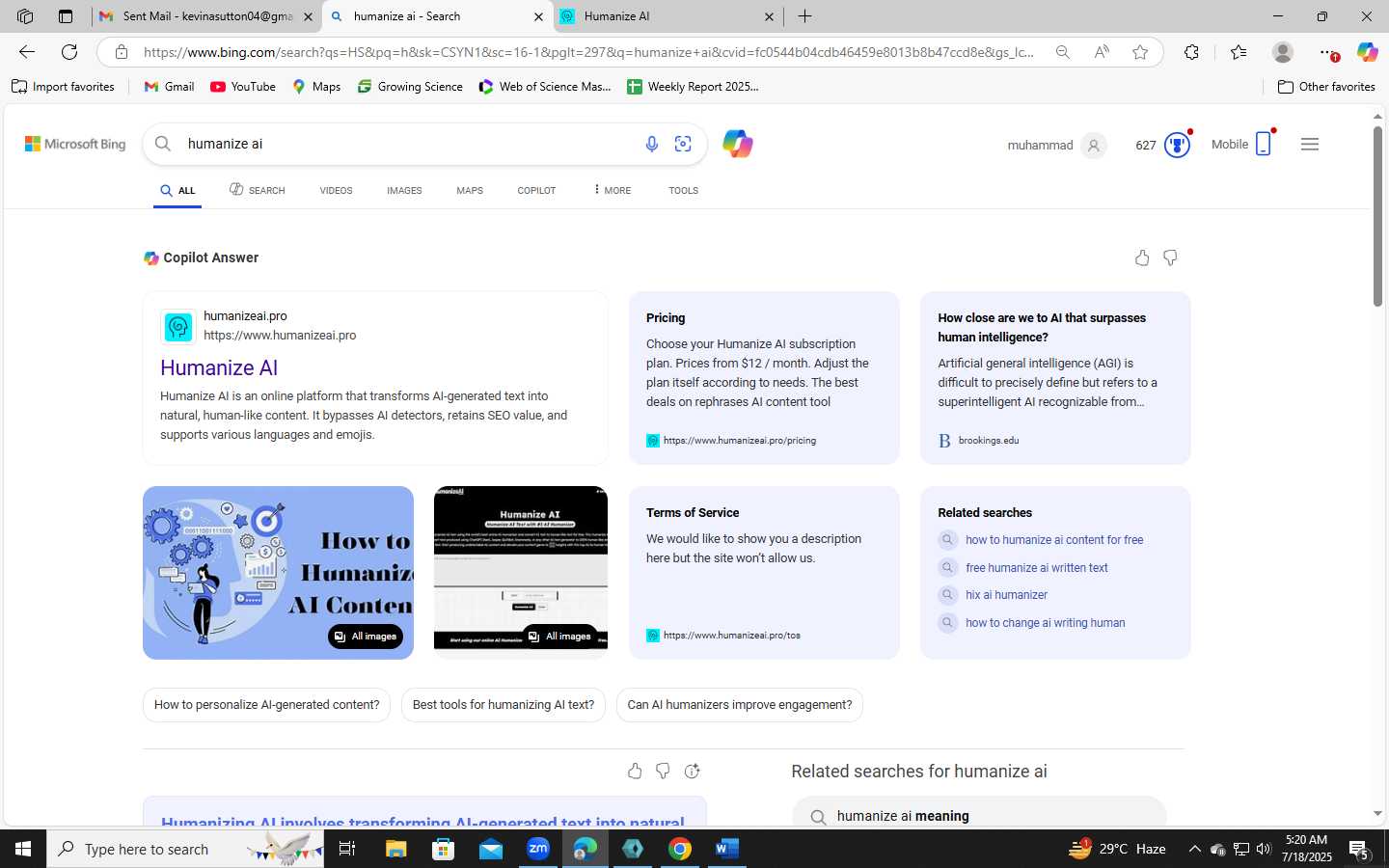
Task: Open the Pricing card for humanizeai.pro
Action: pos(764,378)
